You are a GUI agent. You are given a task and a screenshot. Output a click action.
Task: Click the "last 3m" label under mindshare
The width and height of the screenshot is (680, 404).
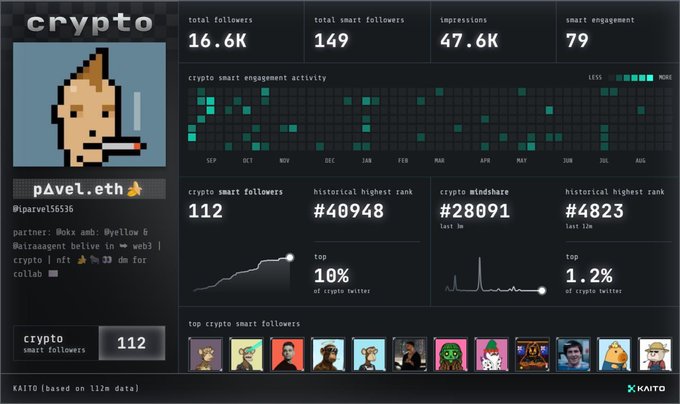451,226
